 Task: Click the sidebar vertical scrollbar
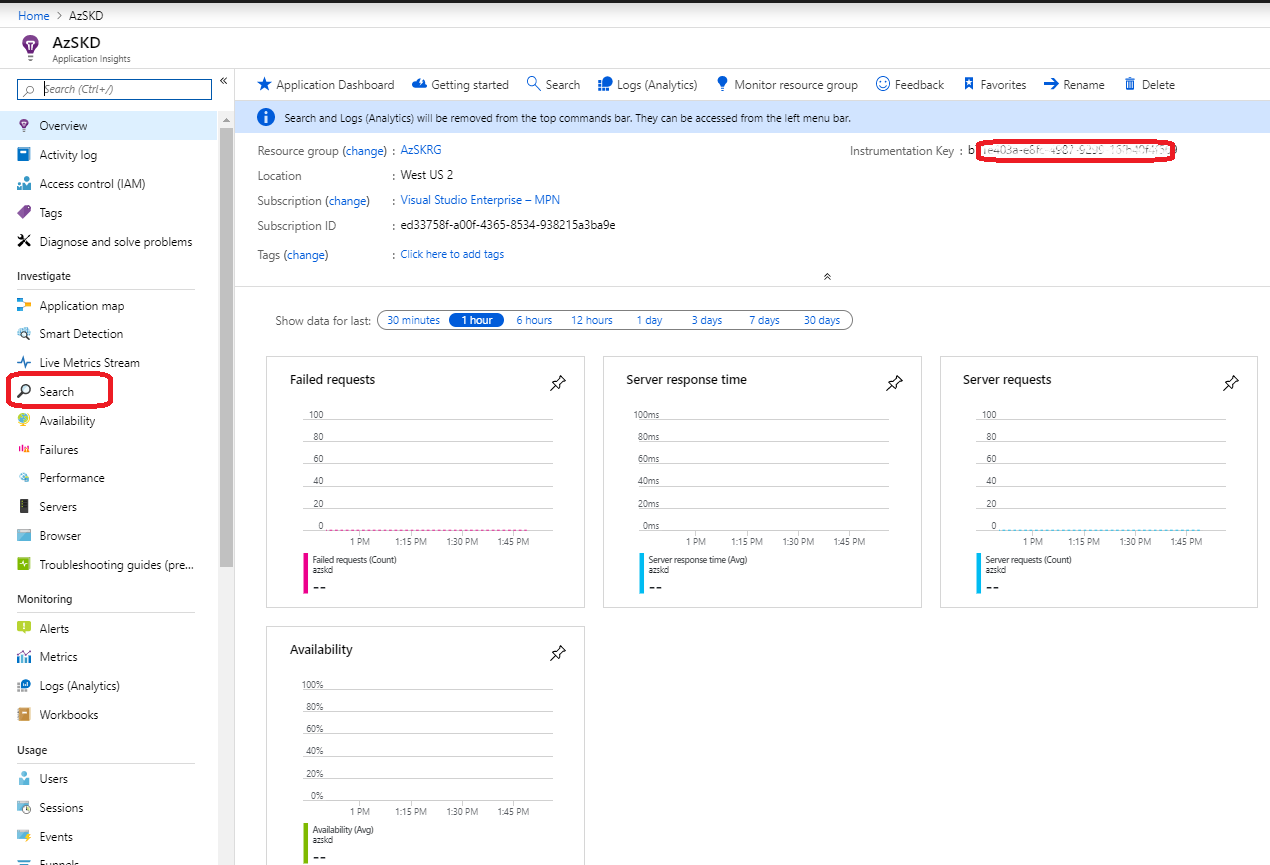[226, 350]
